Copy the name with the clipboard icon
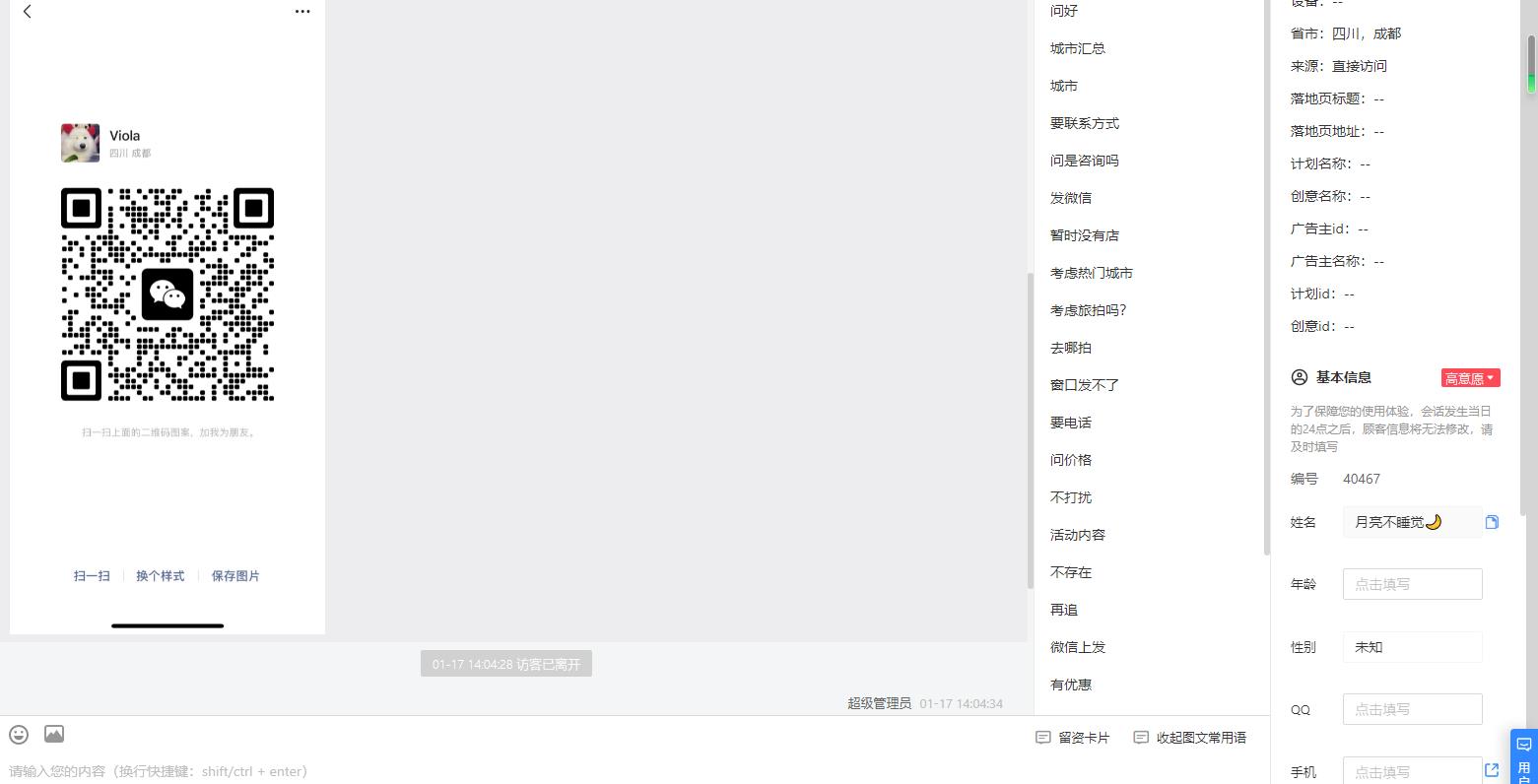Image resolution: width=1538 pixels, height=784 pixels. pyautogui.click(x=1492, y=522)
